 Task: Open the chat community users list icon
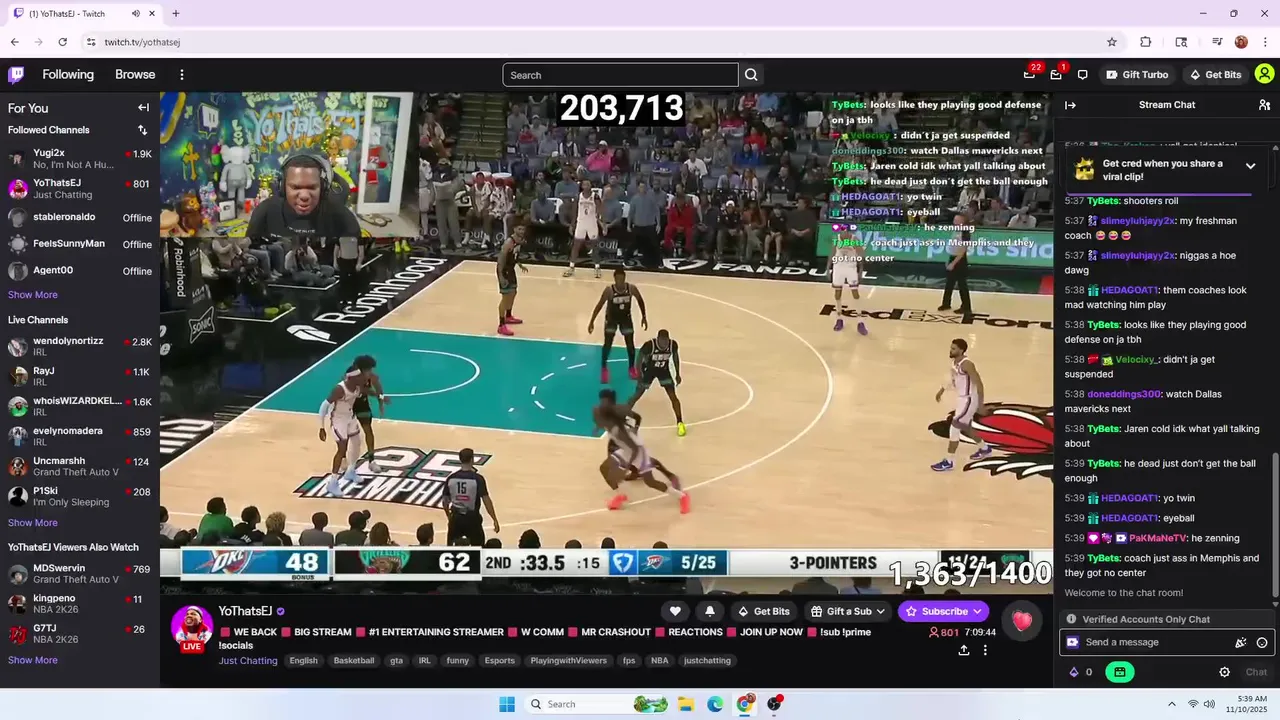[1264, 105]
